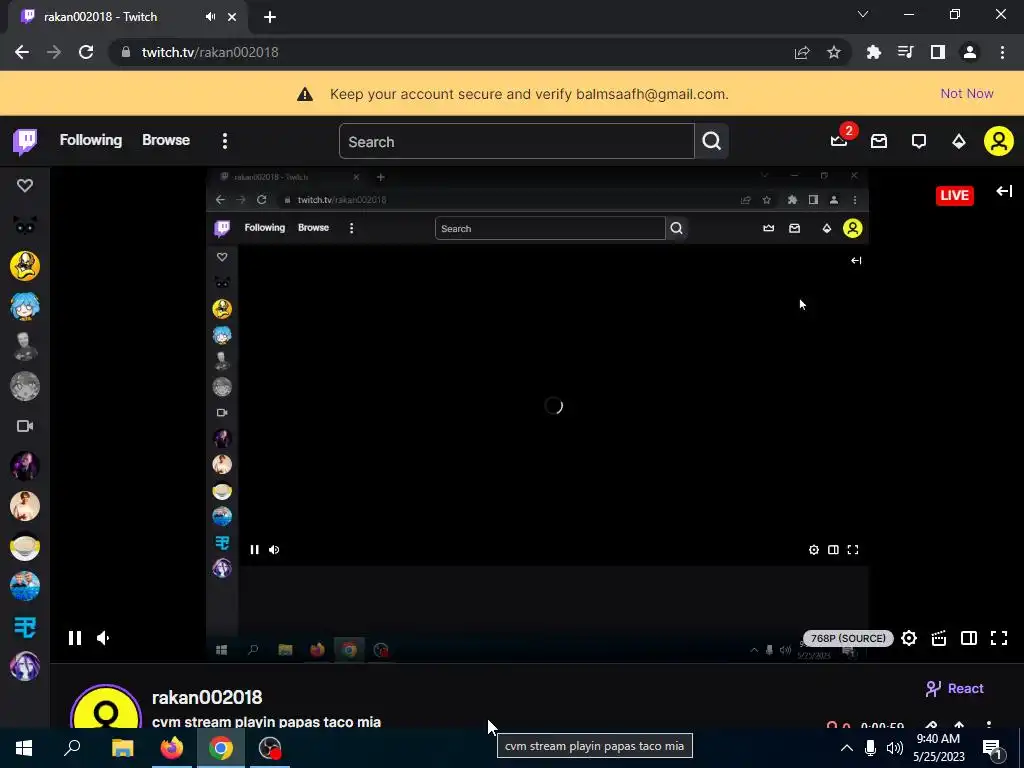Viewport: 1024px width, 768px height.
Task: Switch to Firefox in the taskbar
Action: (x=172, y=748)
